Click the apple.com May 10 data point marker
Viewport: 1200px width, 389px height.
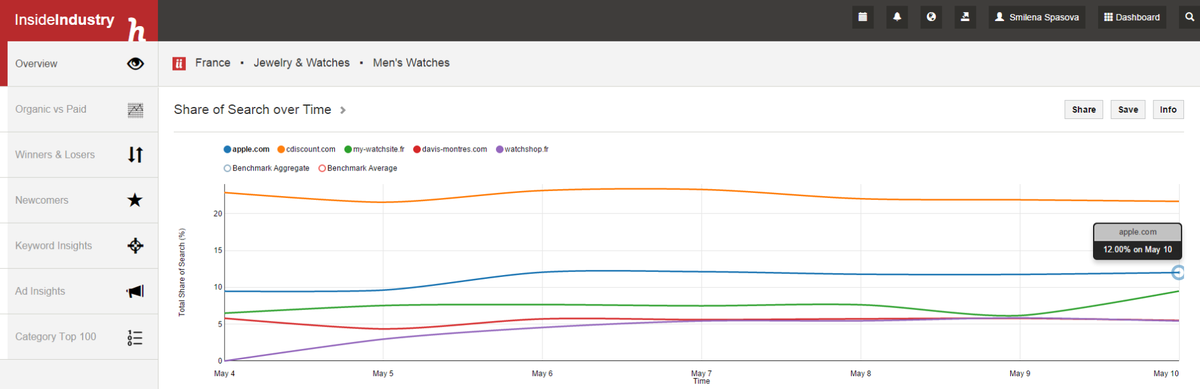tap(1179, 272)
